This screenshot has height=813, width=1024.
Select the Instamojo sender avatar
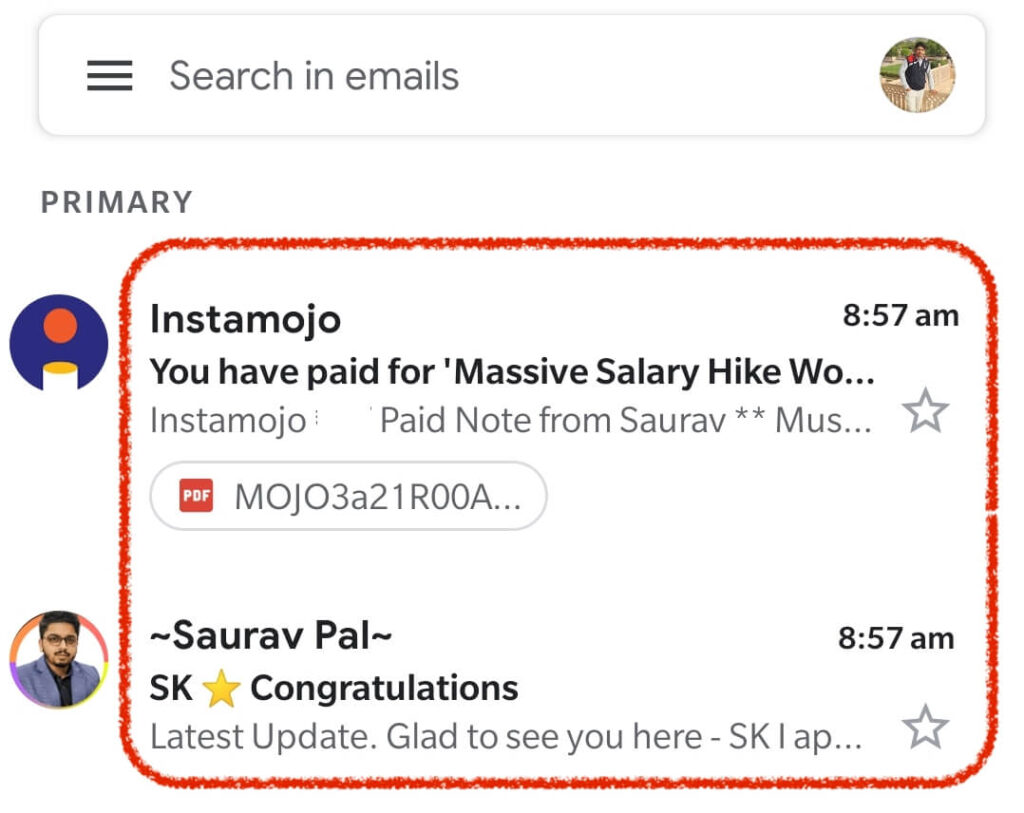click(x=57, y=342)
